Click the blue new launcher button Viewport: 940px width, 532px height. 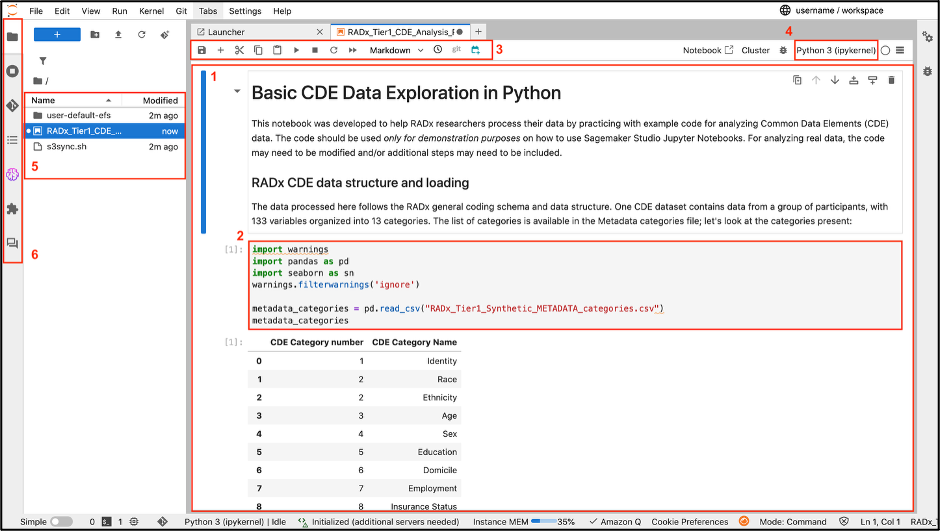tap(57, 35)
